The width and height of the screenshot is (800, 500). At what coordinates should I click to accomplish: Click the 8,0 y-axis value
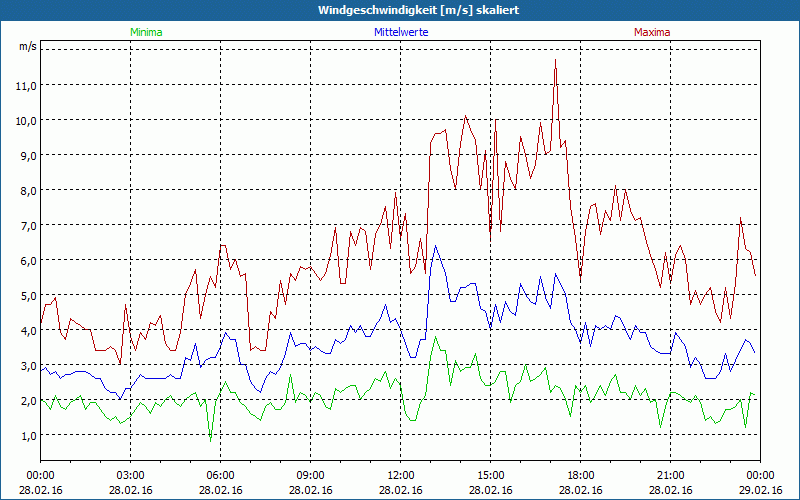coord(28,191)
